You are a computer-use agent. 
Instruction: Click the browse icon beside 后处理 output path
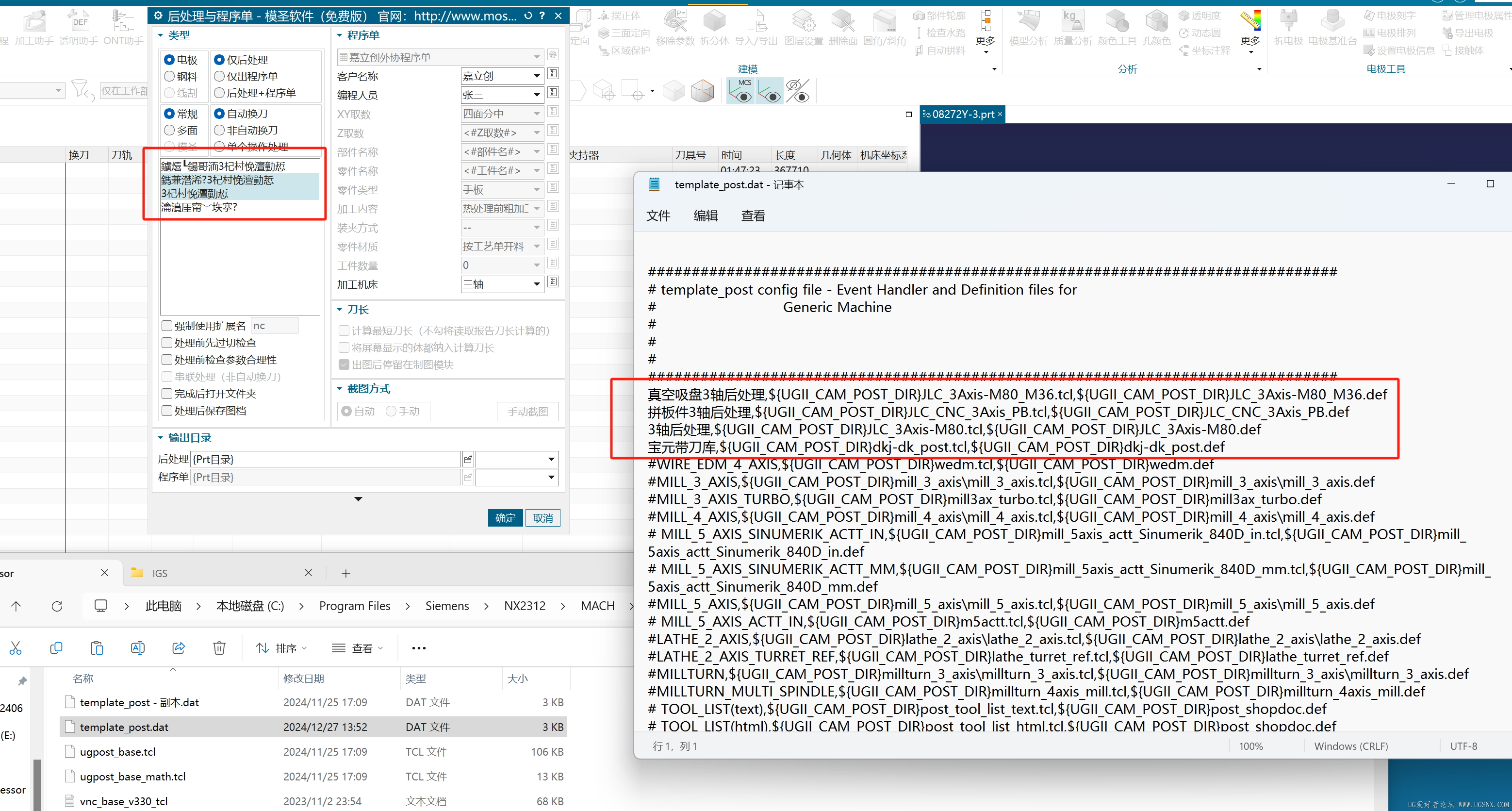pos(468,459)
